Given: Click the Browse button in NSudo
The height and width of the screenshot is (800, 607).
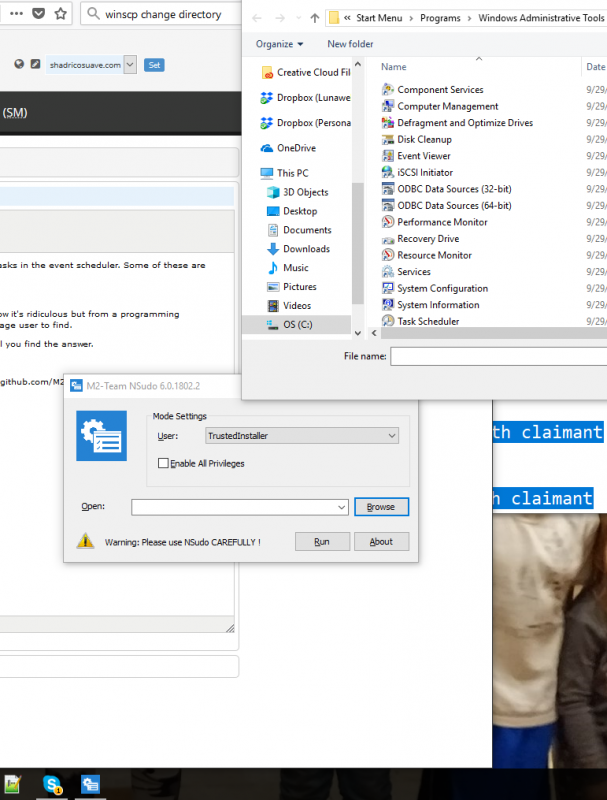Looking at the screenshot, I should 382,507.
